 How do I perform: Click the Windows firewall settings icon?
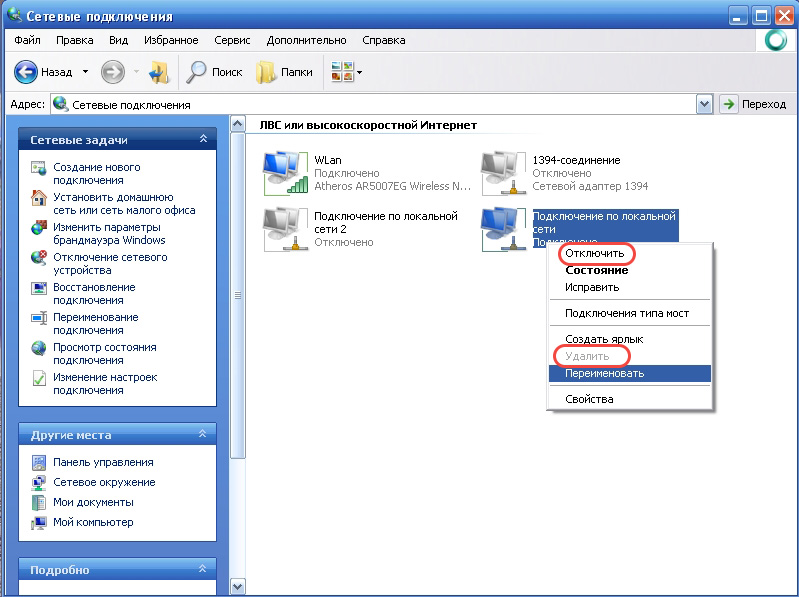(39, 228)
